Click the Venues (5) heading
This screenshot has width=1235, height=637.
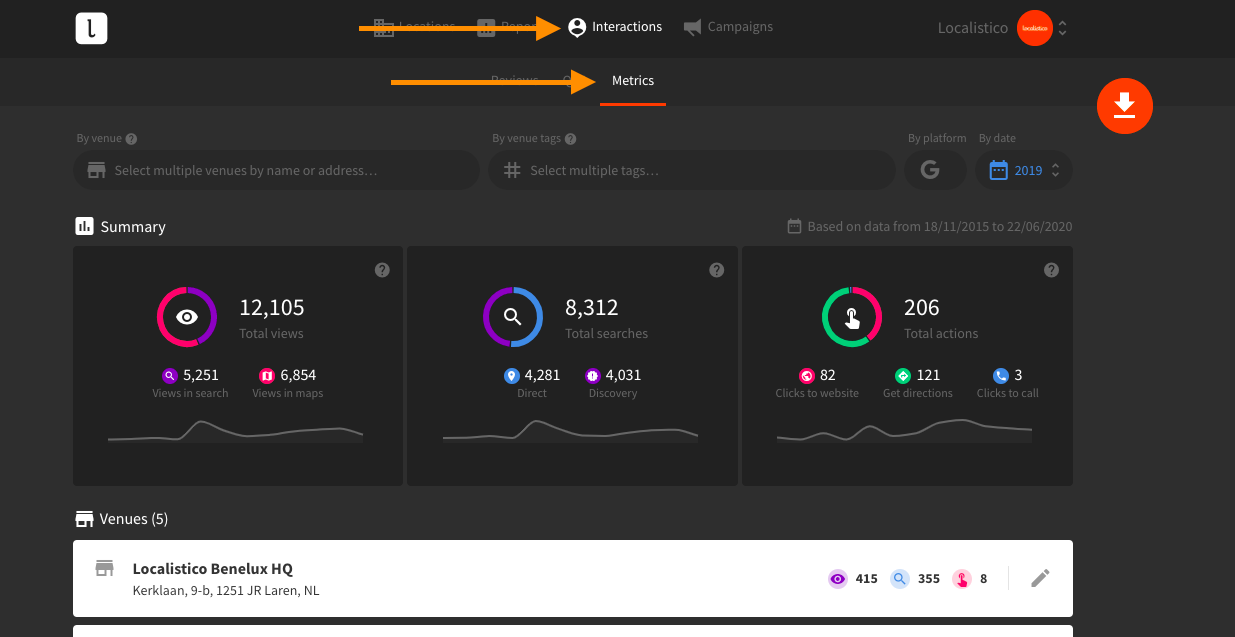(134, 519)
